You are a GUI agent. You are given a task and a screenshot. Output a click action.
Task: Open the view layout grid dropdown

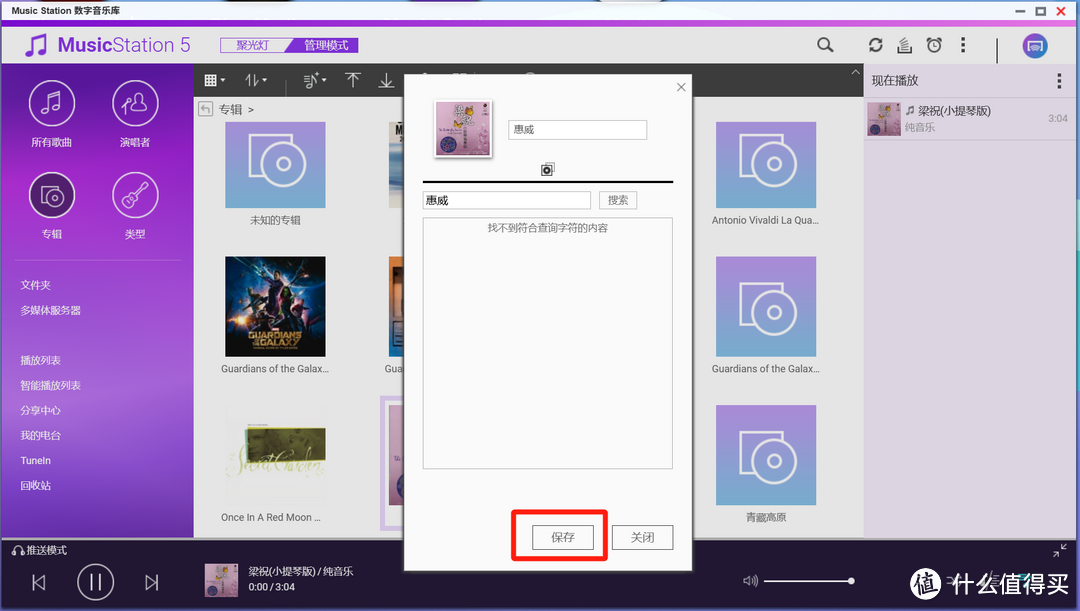coord(213,80)
